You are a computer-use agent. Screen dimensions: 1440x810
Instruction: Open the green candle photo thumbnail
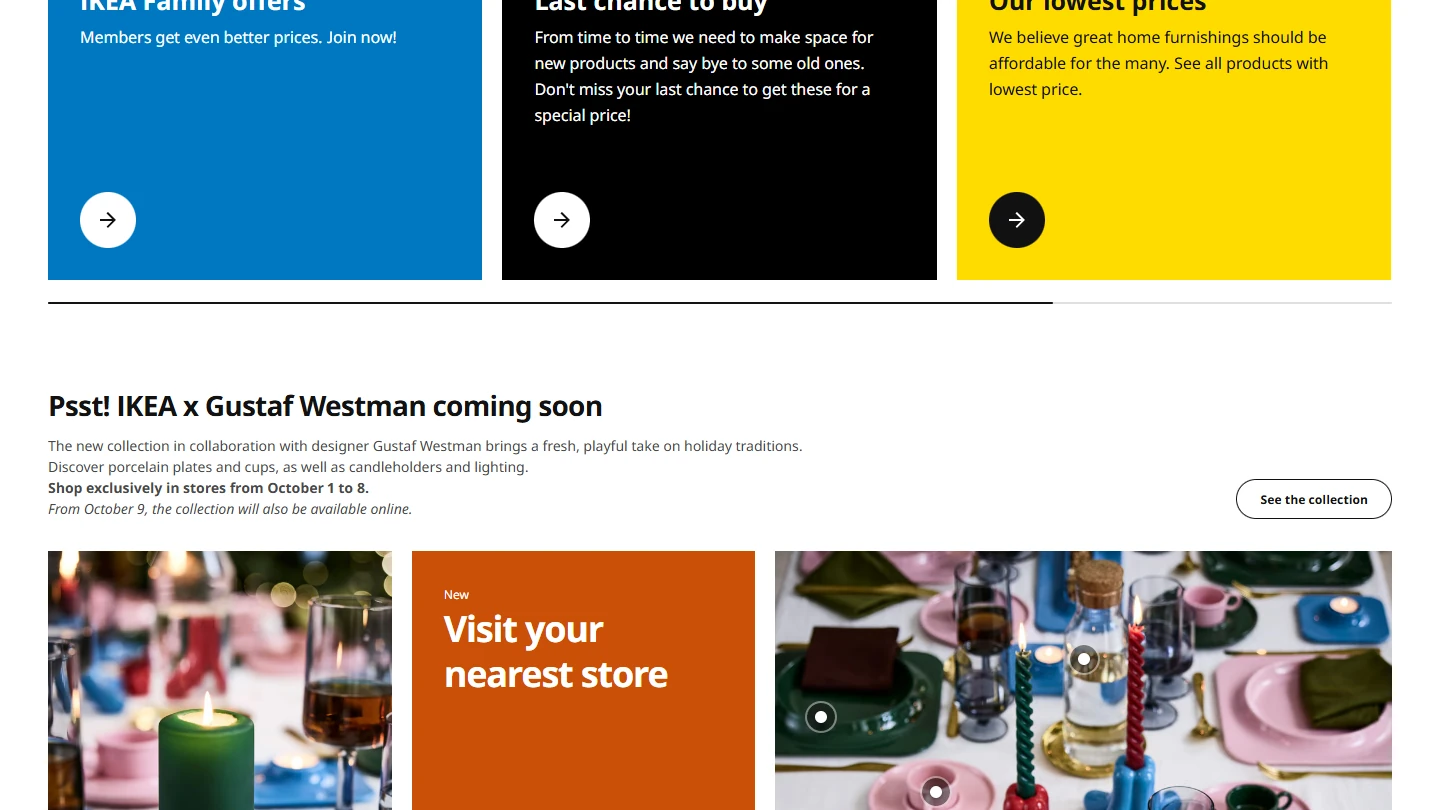click(x=220, y=680)
